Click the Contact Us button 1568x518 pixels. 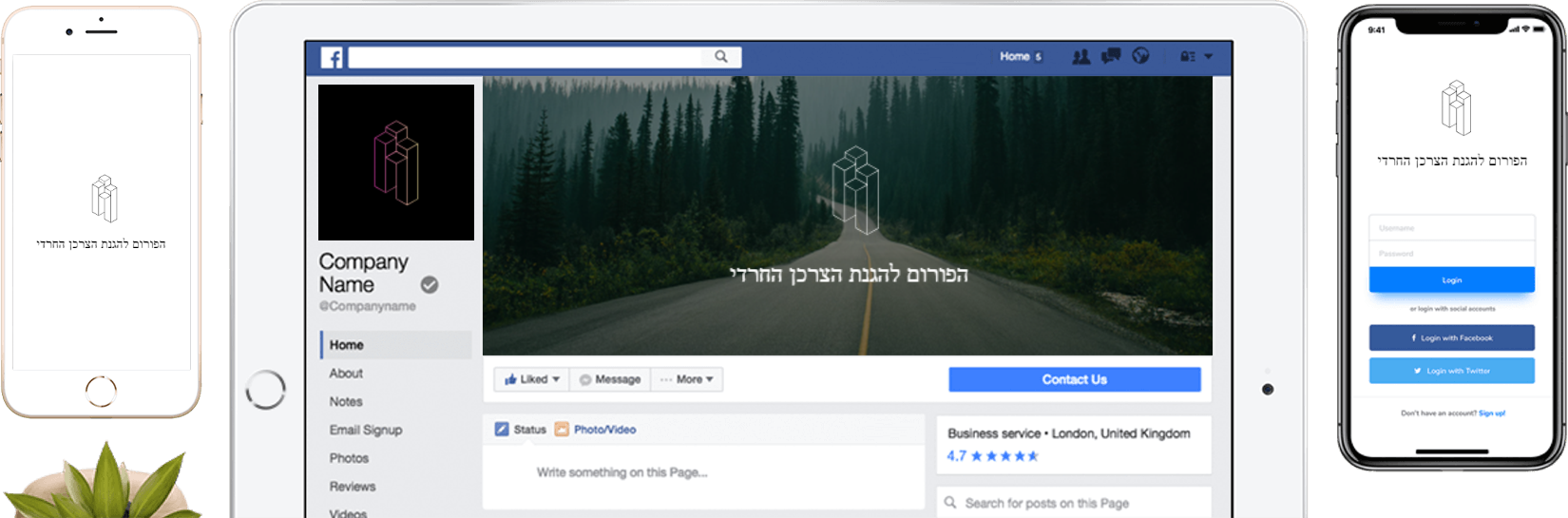pyautogui.click(x=1075, y=379)
